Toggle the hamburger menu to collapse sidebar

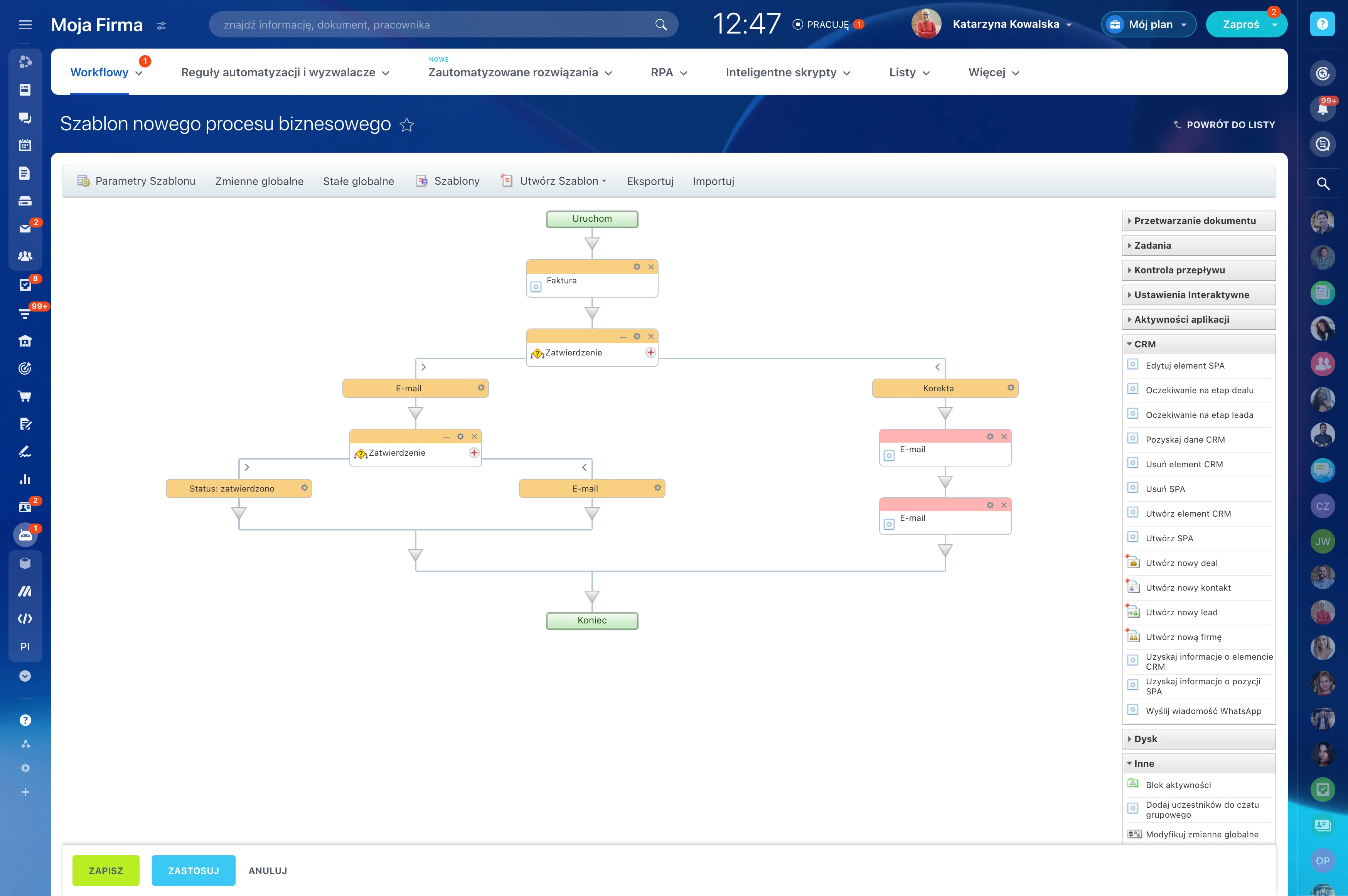[25, 24]
